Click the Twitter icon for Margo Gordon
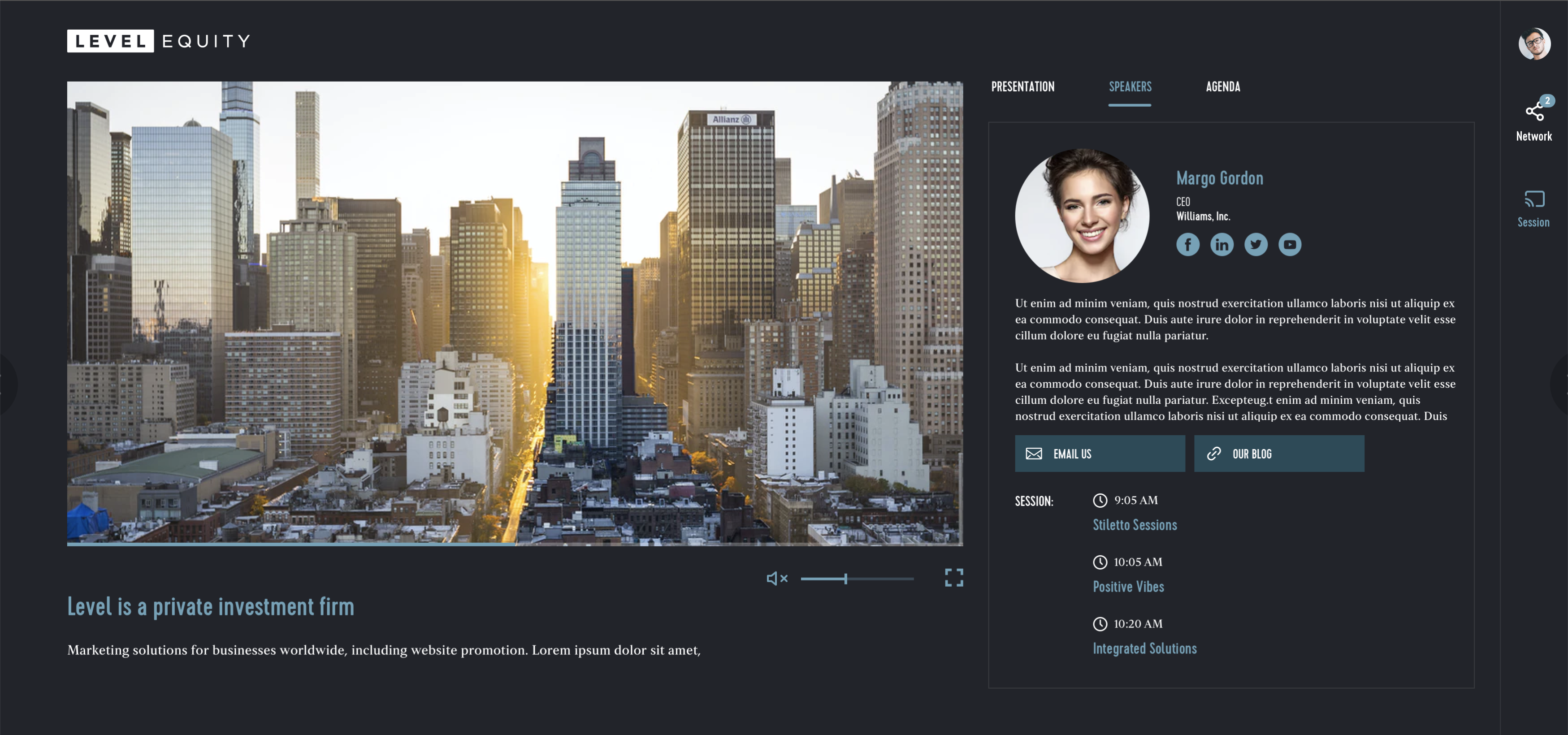 coord(1255,244)
